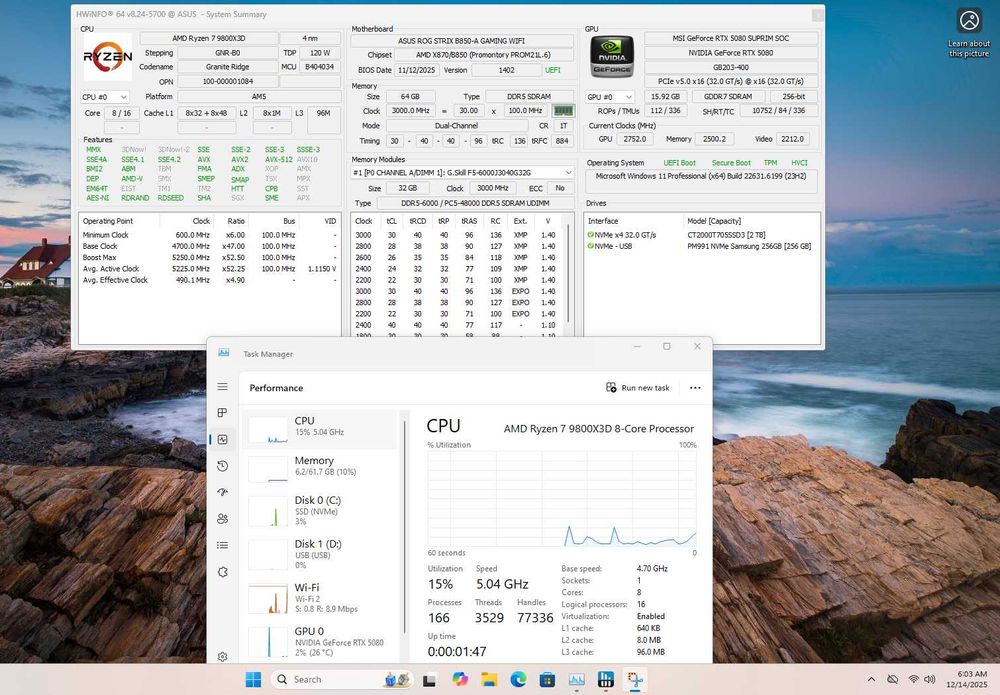
Task: Click the NVIDIA GeForce logo in HWiNFO GPU panel
Action: [612, 56]
